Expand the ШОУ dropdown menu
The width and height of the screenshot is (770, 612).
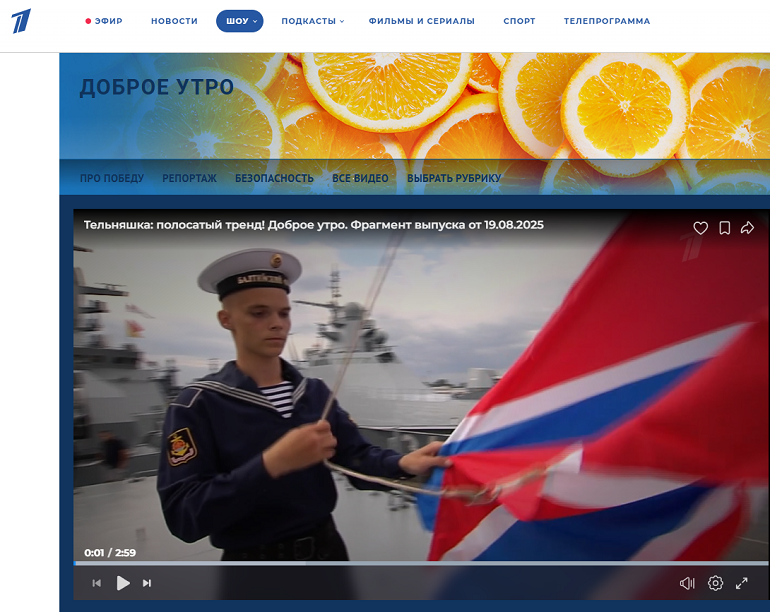pyautogui.click(x=240, y=21)
